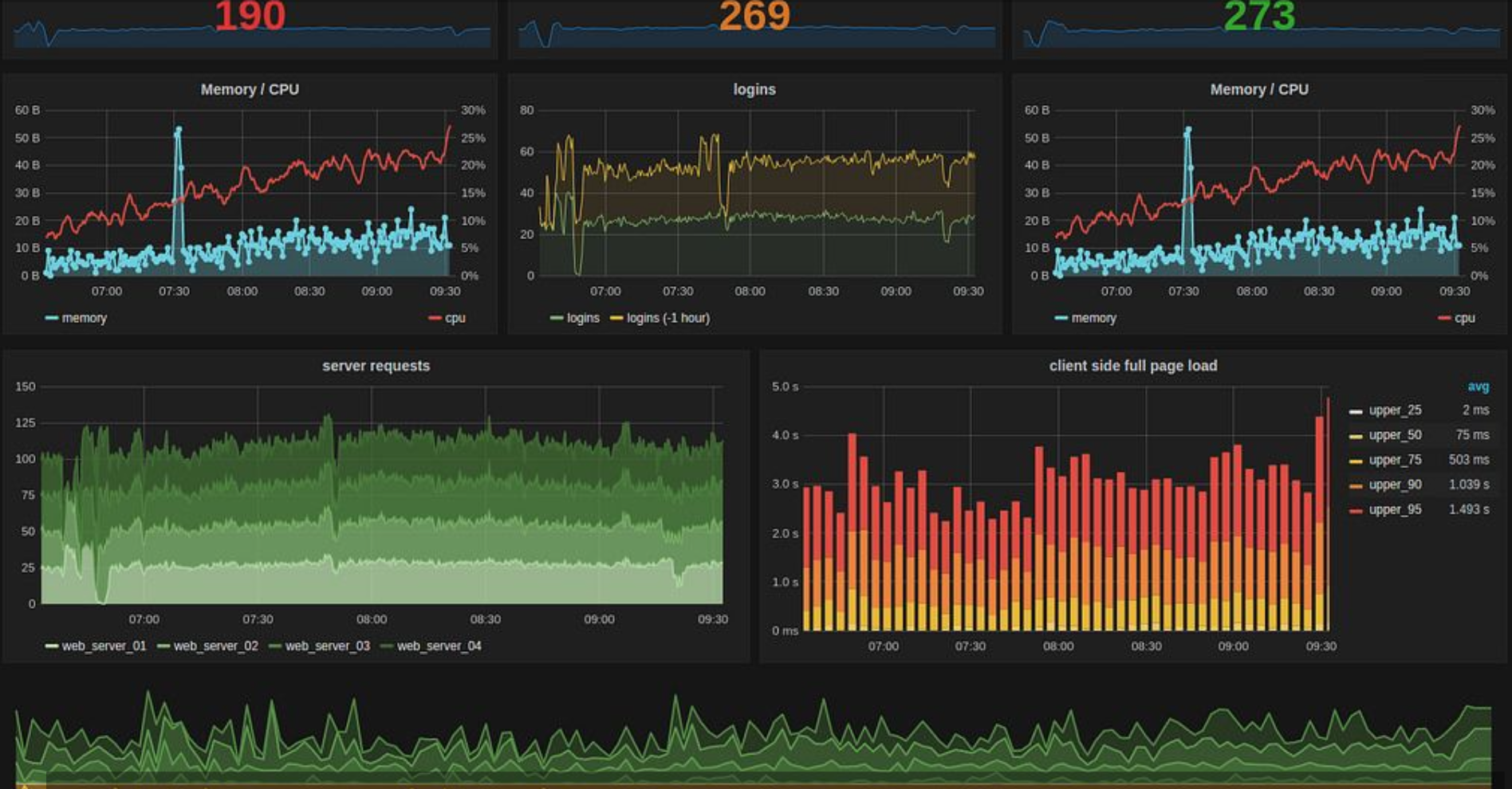Show only the web_server_02 series
Screen dimensions: 1512x789
215,646
